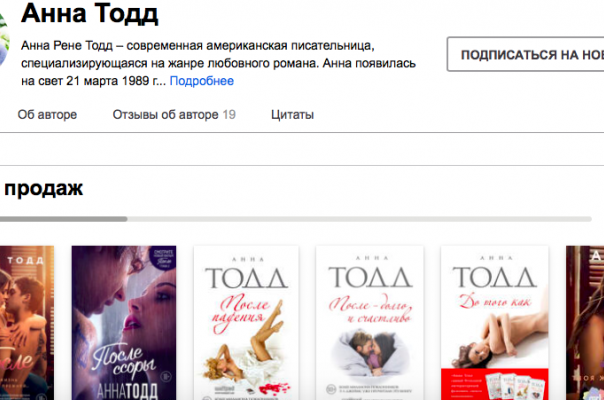Click the 18+ age icon on После ссоры cover
The image size is (604, 400).
[x=166, y=376]
